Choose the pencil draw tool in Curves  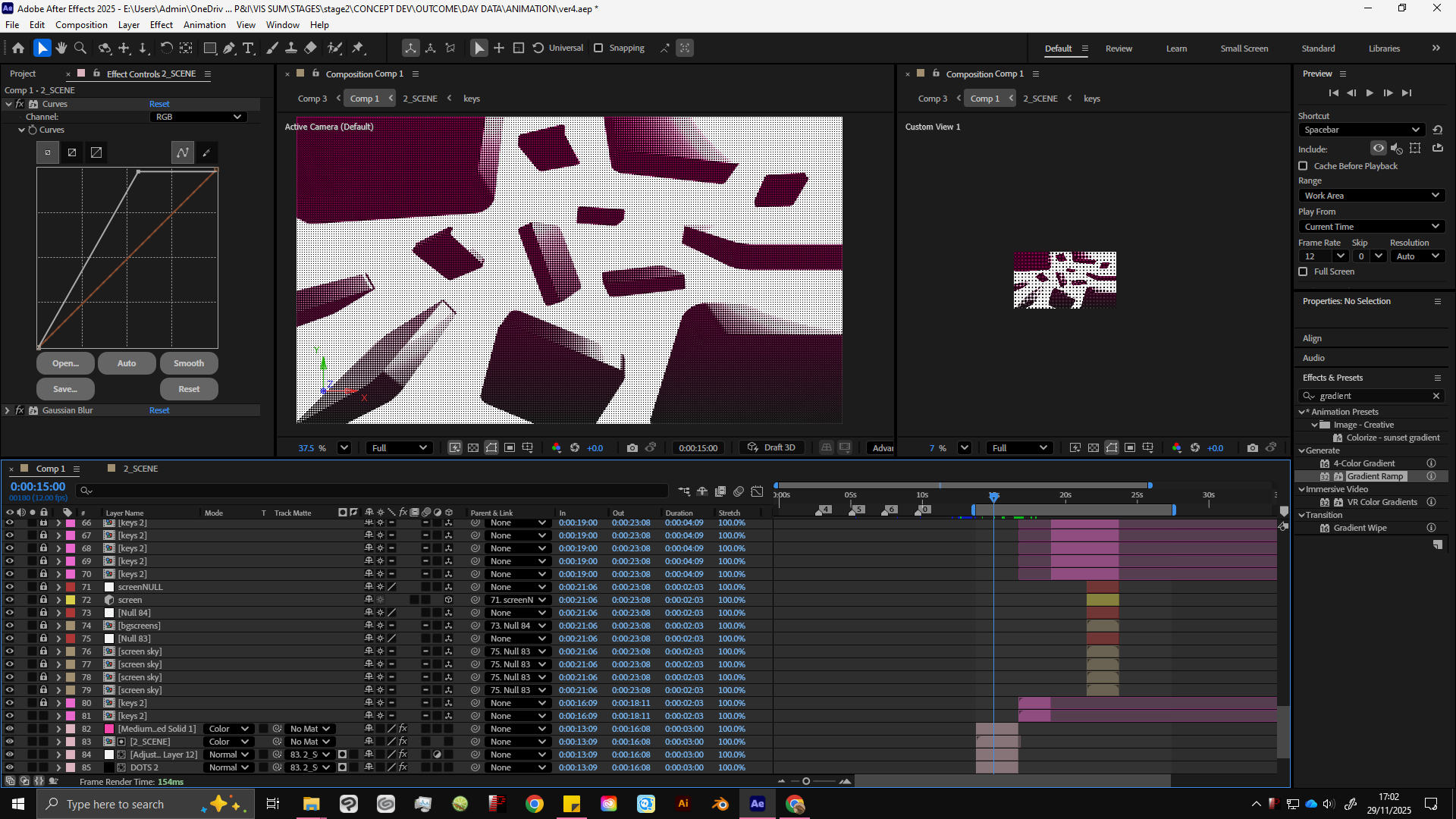pos(206,152)
